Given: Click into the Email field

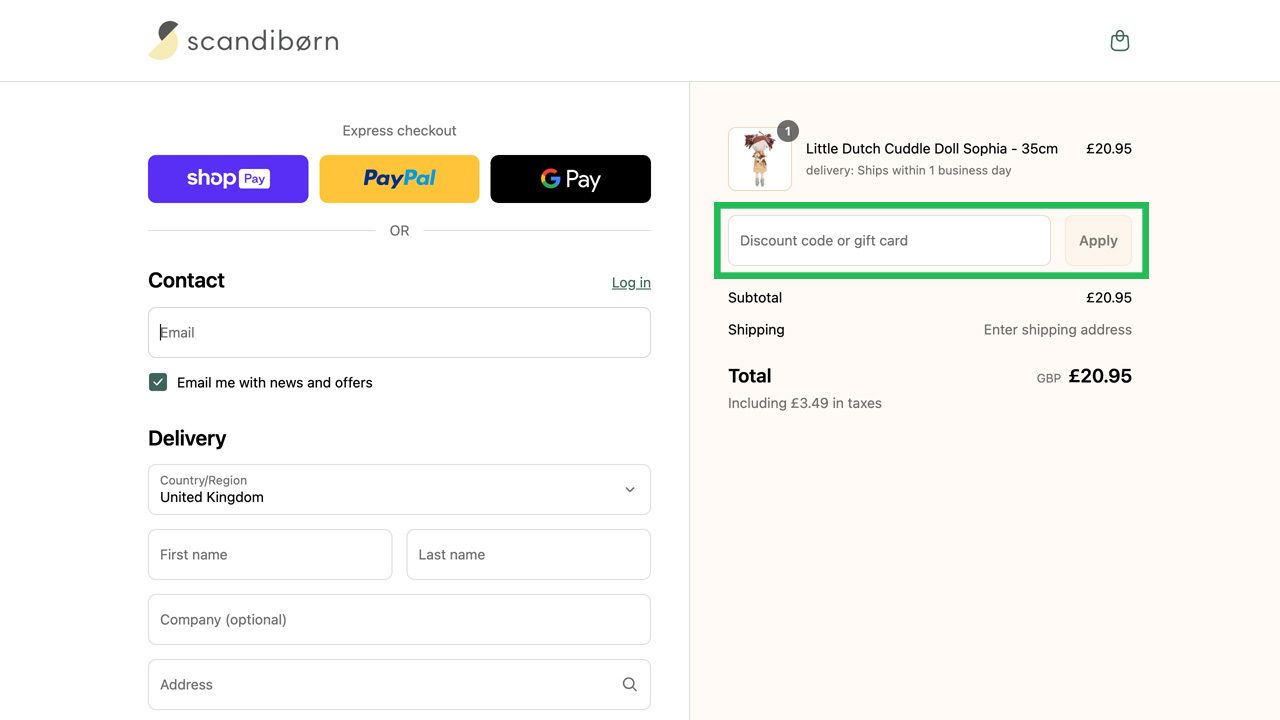Looking at the screenshot, I should point(399,332).
